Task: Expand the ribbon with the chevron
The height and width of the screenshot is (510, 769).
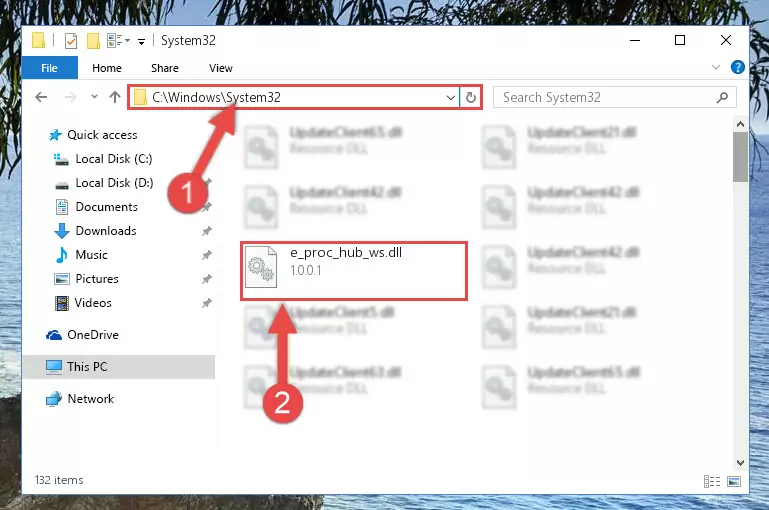Action: pos(716,67)
